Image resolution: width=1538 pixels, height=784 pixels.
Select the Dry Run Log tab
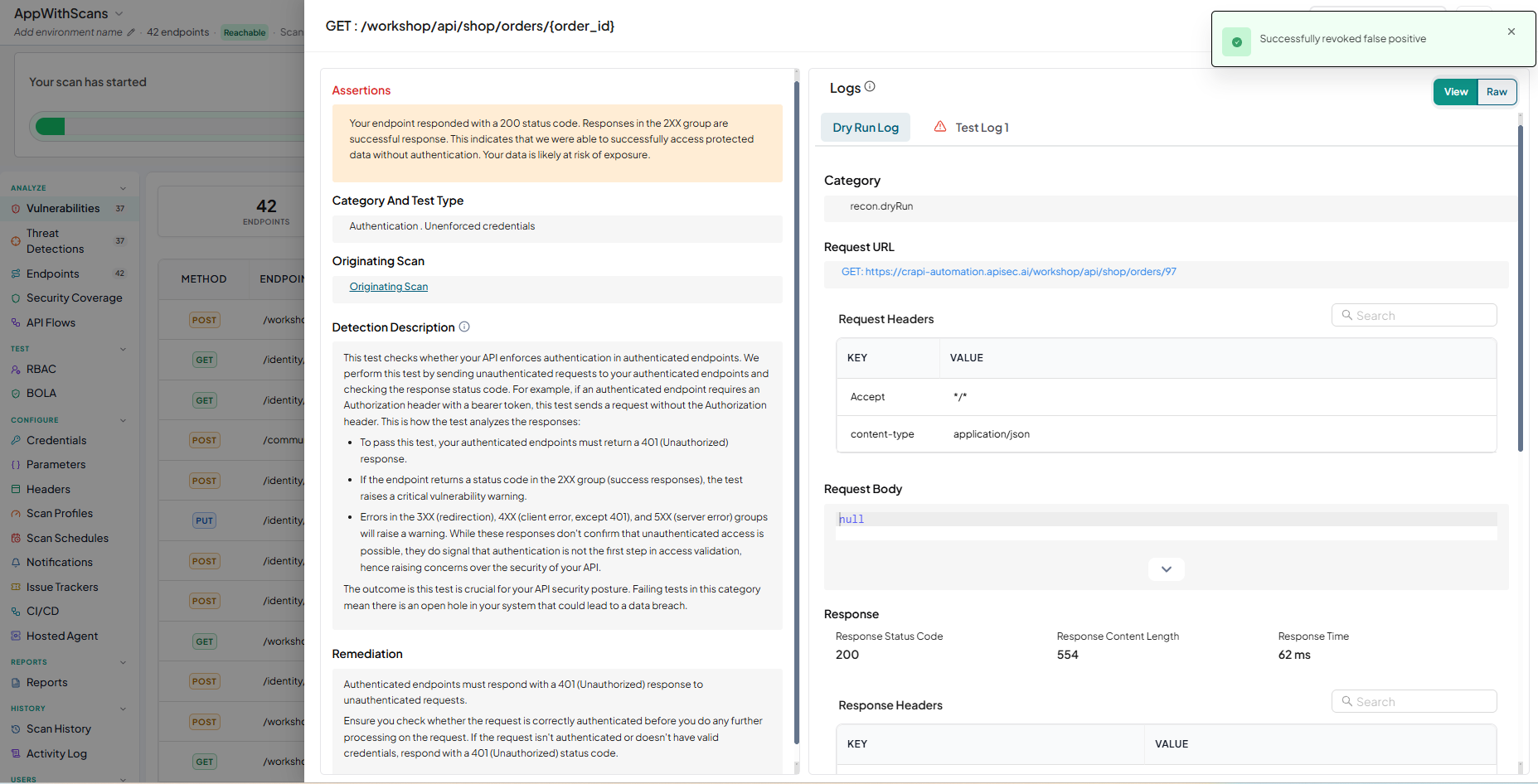click(866, 128)
